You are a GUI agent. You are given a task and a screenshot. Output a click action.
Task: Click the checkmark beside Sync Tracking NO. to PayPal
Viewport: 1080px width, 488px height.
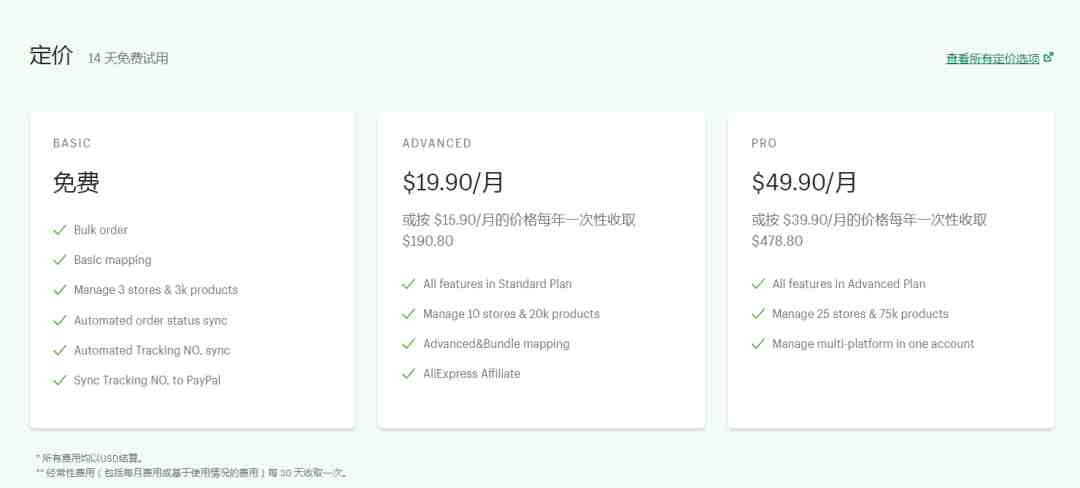click(60, 380)
